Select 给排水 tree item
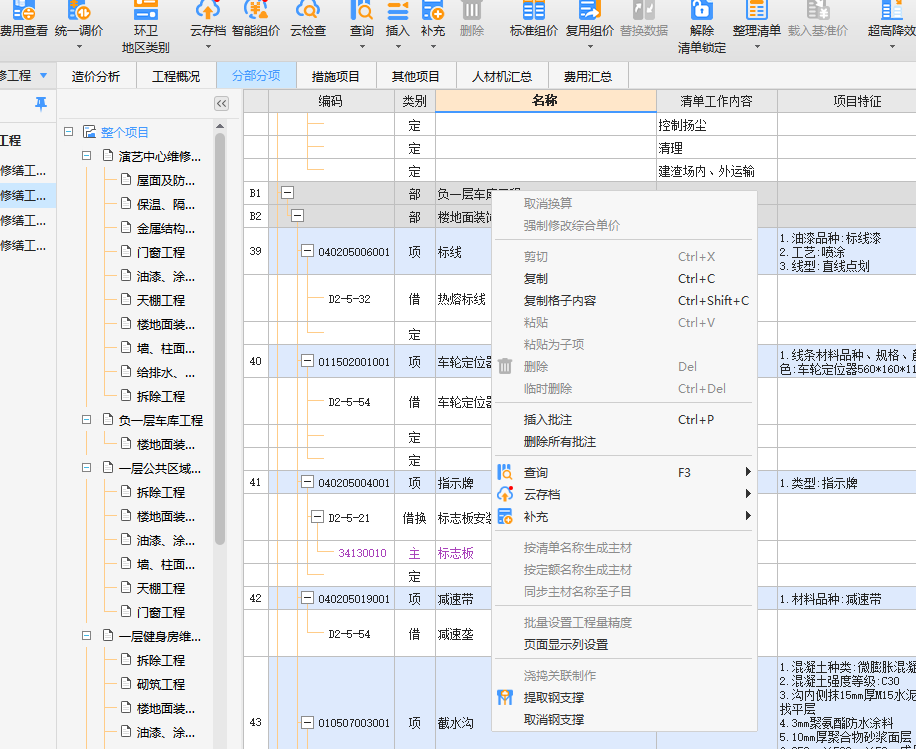916x749 pixels. click(x=165, y=372)
